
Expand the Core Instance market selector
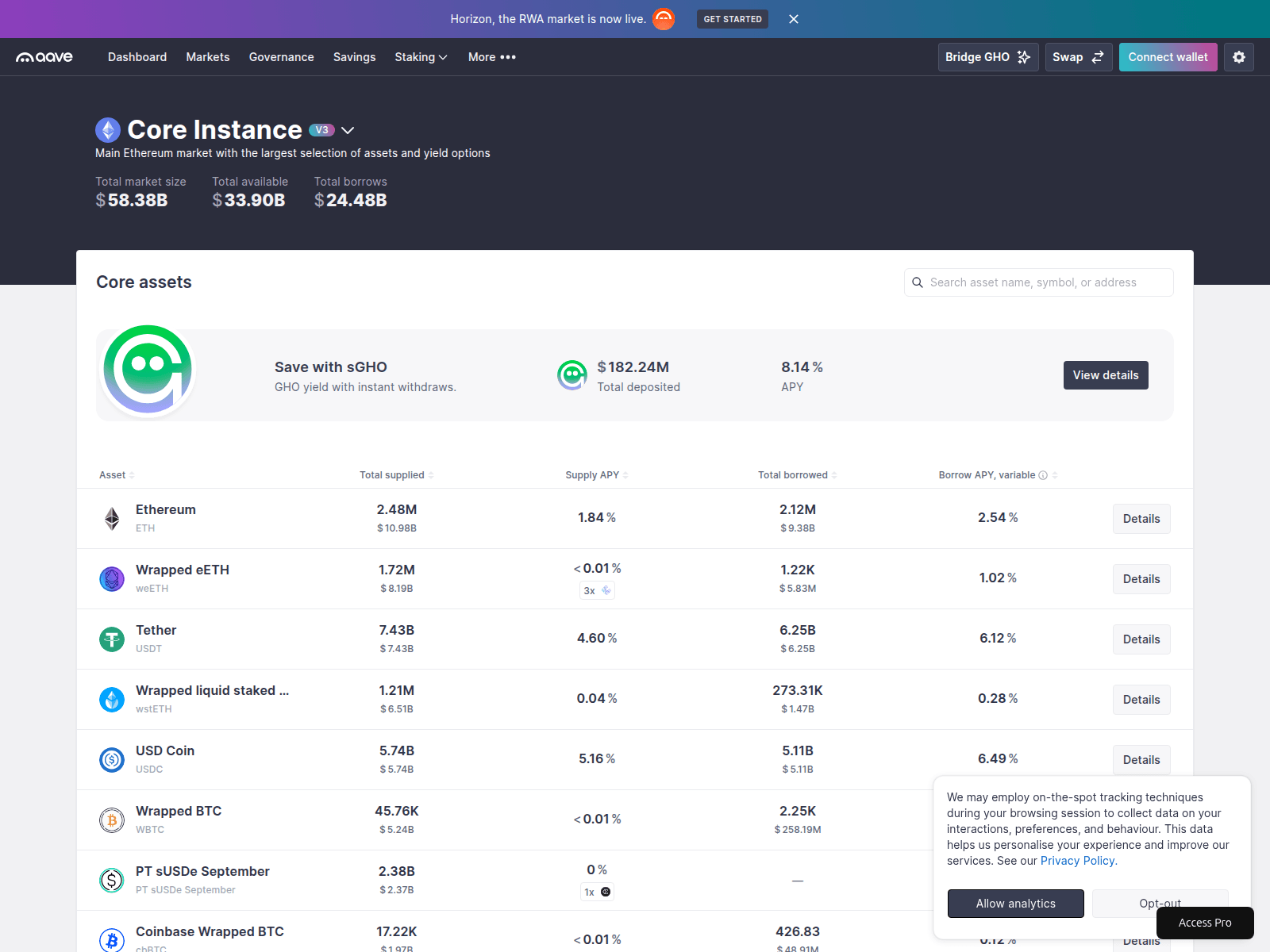pyautogui.click(x=348, y=130)
